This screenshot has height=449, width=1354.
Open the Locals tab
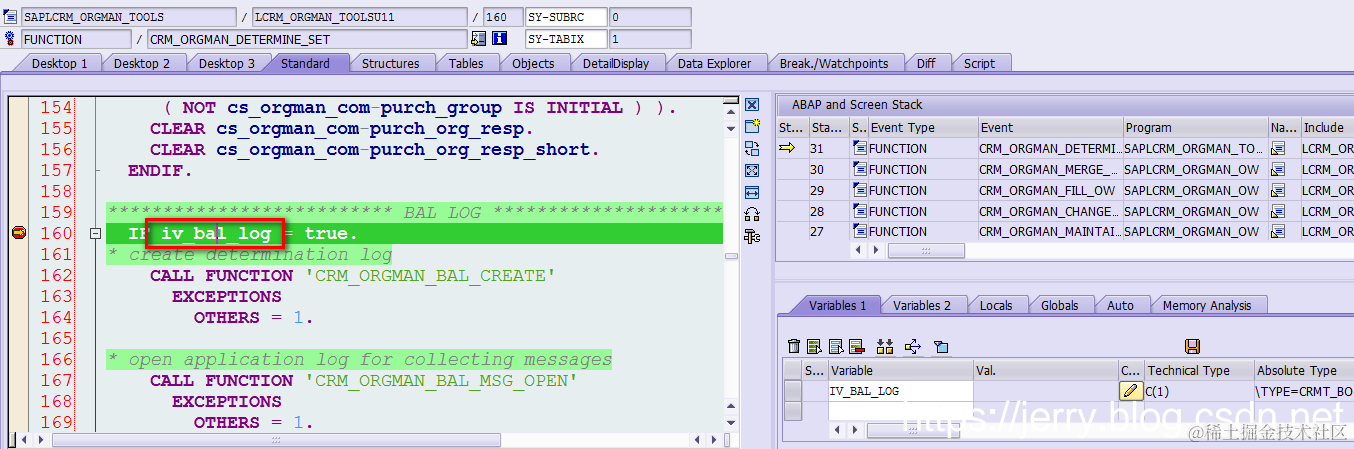click(x=995, y=305)
